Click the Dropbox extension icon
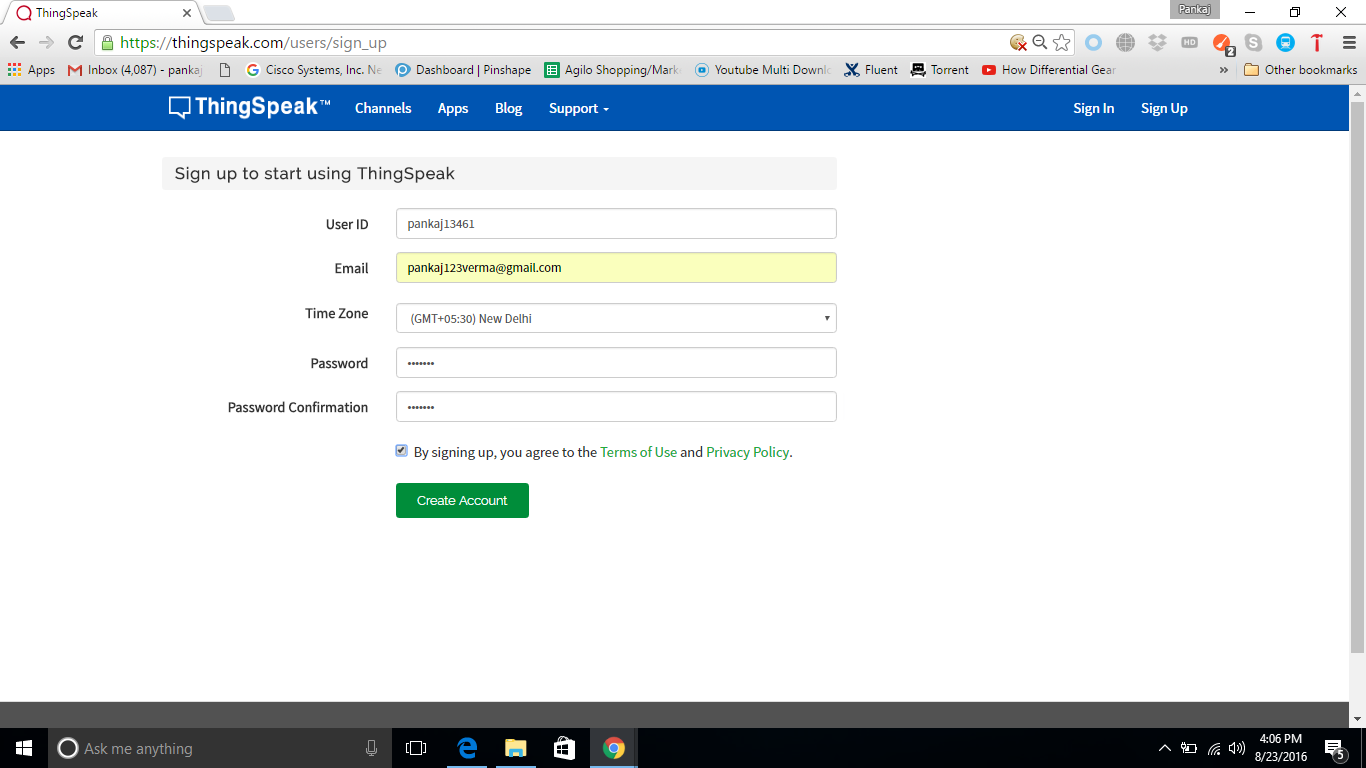 pos(1157,42)
